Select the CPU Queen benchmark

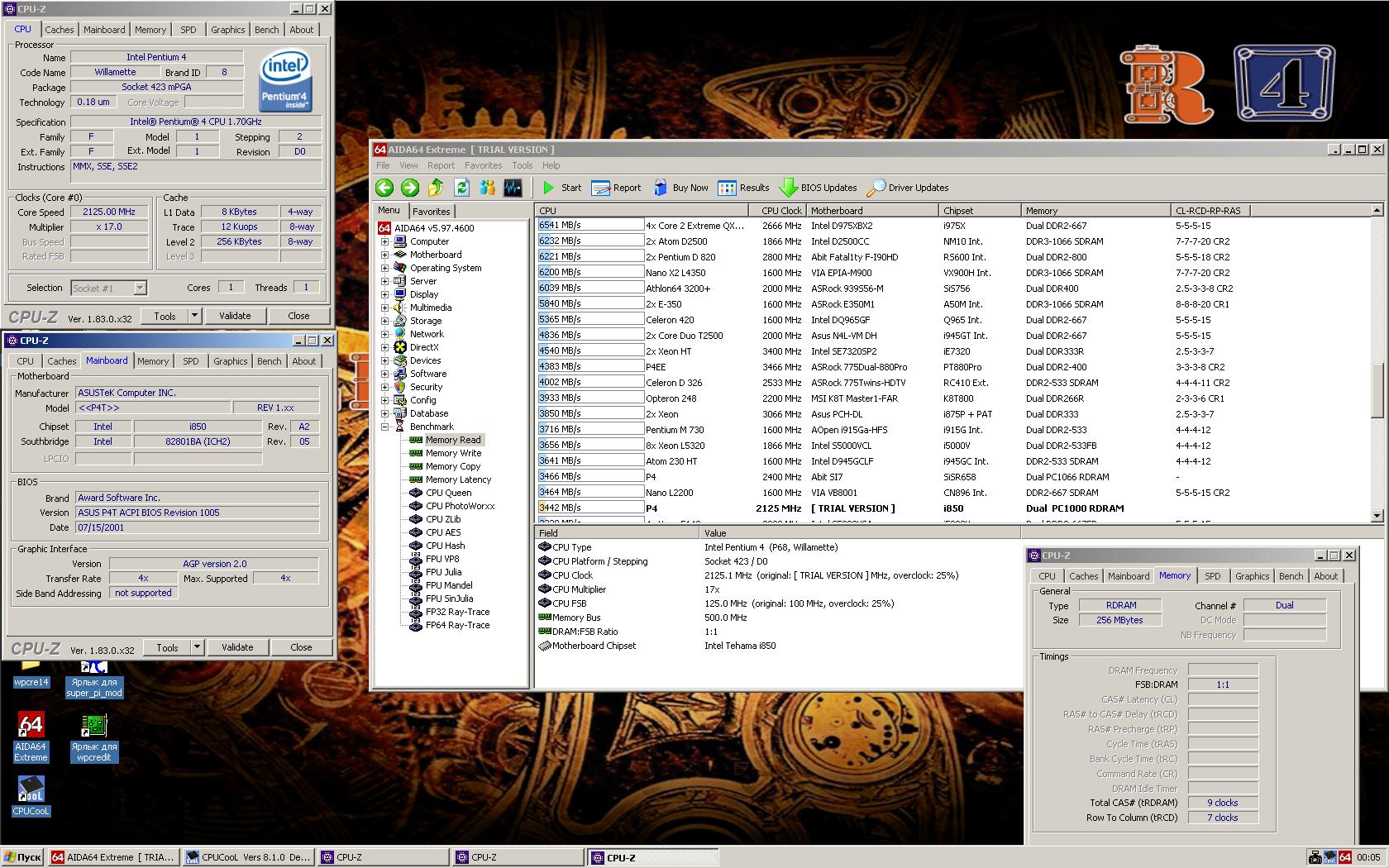coord(448,493)
